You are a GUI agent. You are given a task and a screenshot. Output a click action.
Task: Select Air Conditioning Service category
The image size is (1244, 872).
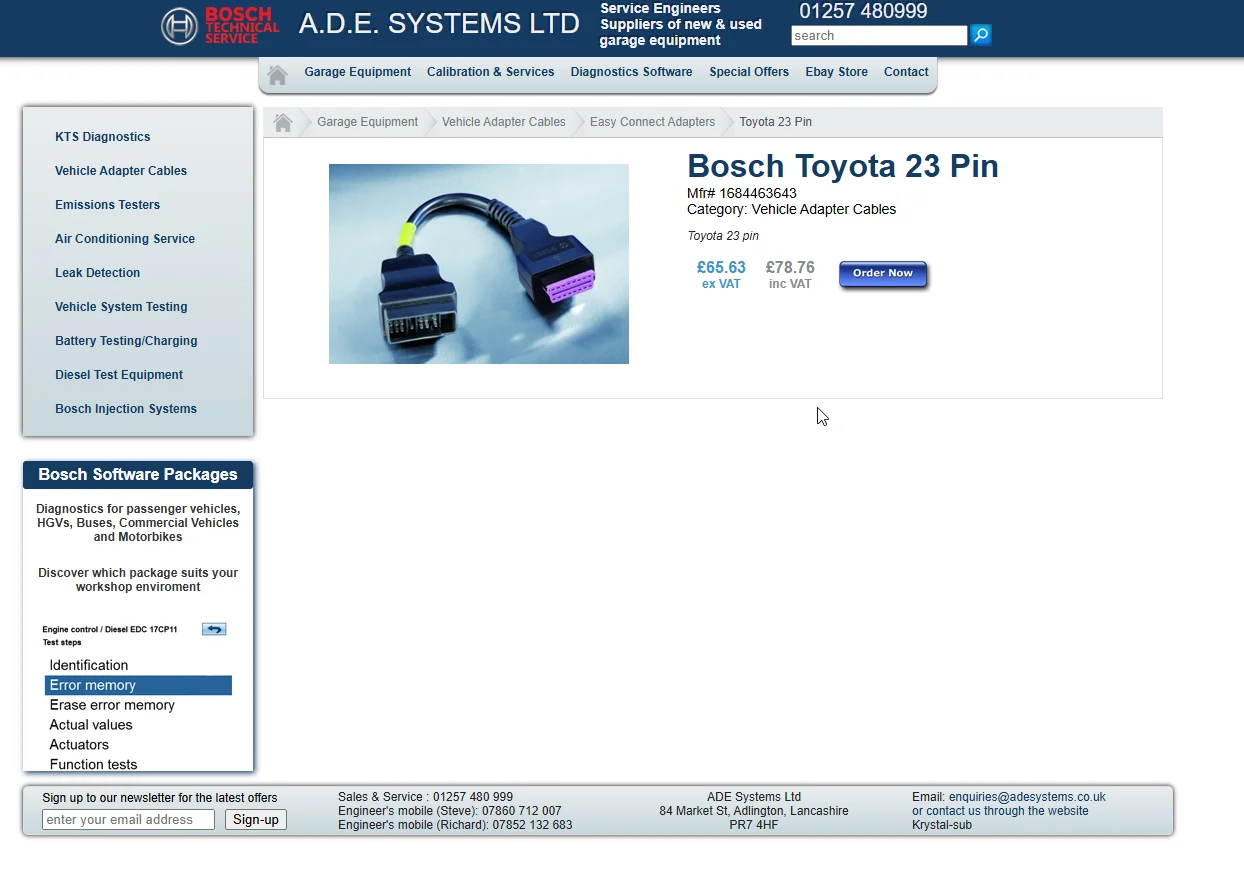coord(125,239)
